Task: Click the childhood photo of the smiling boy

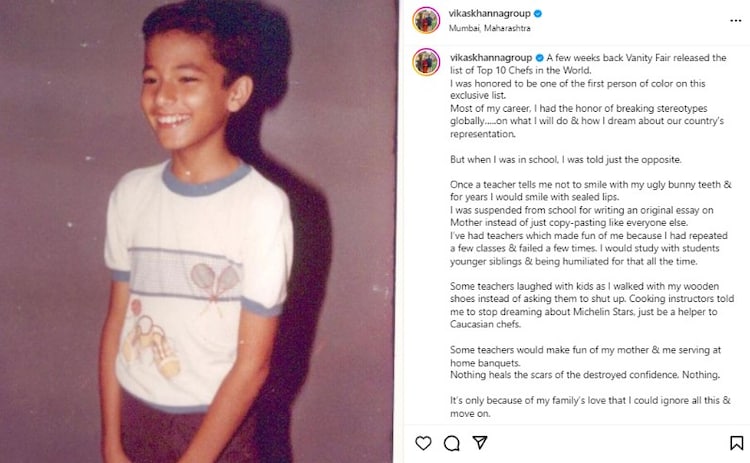Action: point(199,232)
